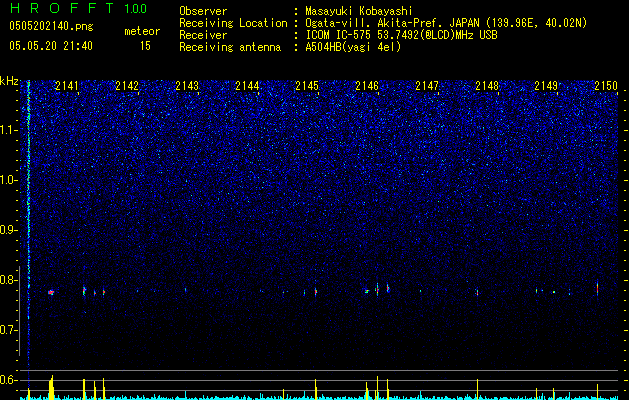Click the A504HB(yagi 4el) antenna text
Viewport: 629px width, 400px height.
click(353, 47)
